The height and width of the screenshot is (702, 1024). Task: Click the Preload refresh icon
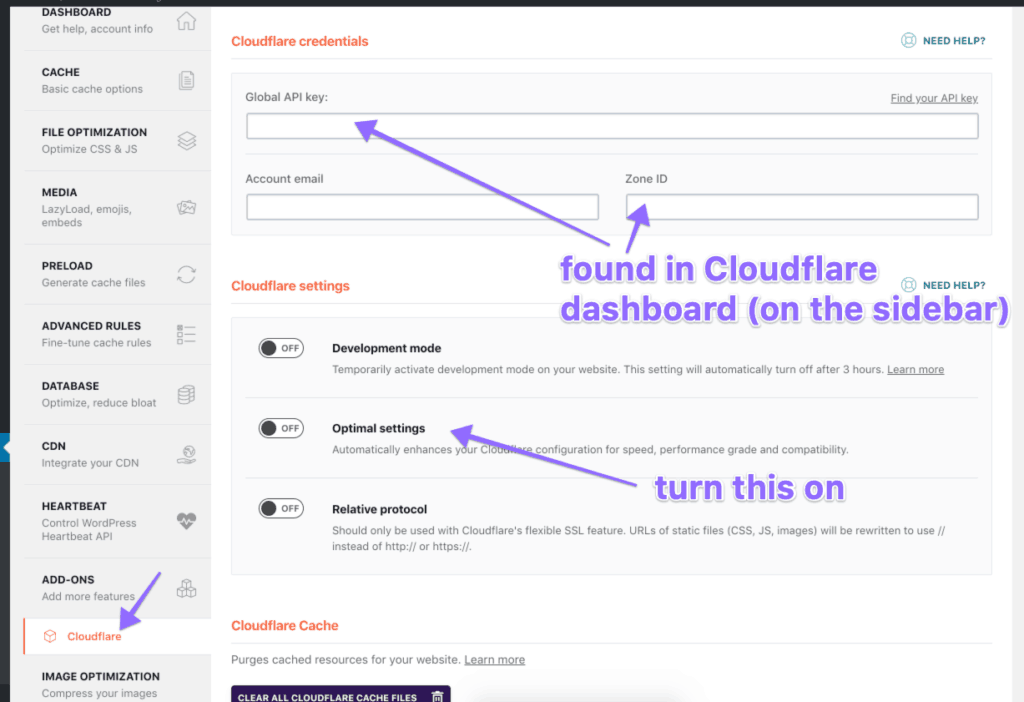187,274
